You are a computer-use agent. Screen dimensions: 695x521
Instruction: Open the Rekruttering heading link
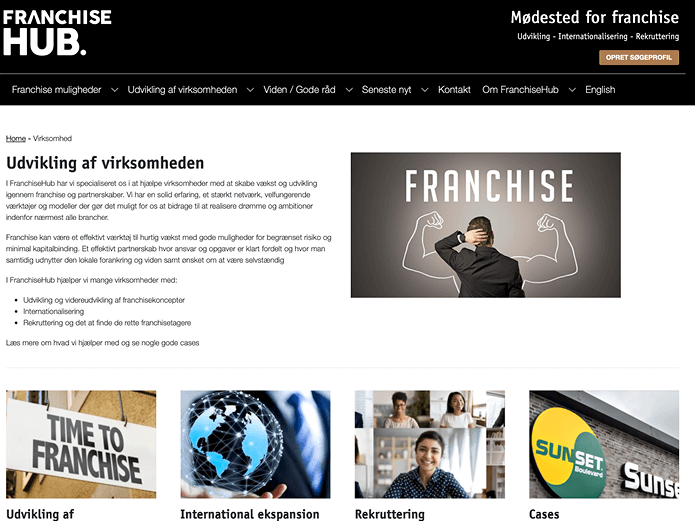click(x=390, y=514)
